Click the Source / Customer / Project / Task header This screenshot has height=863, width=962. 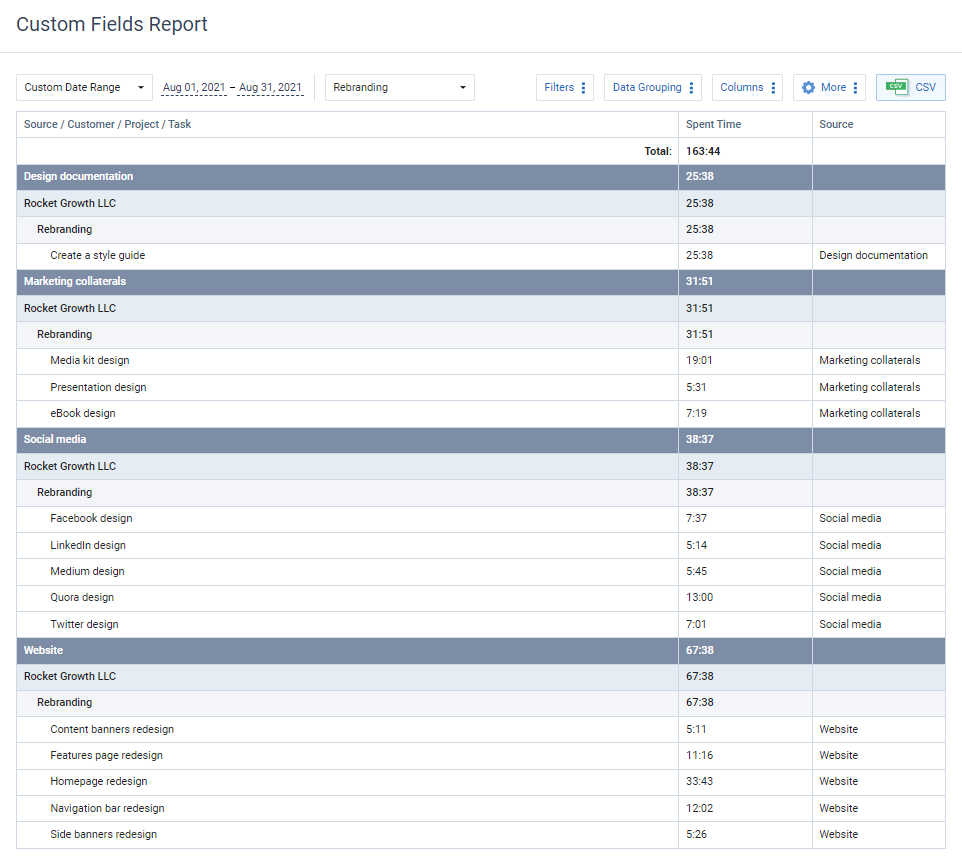(x=107, y=125)
